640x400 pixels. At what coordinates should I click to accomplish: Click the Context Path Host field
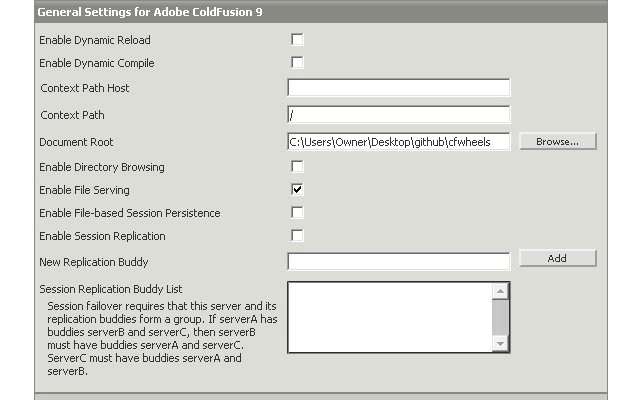click(399, 87)
